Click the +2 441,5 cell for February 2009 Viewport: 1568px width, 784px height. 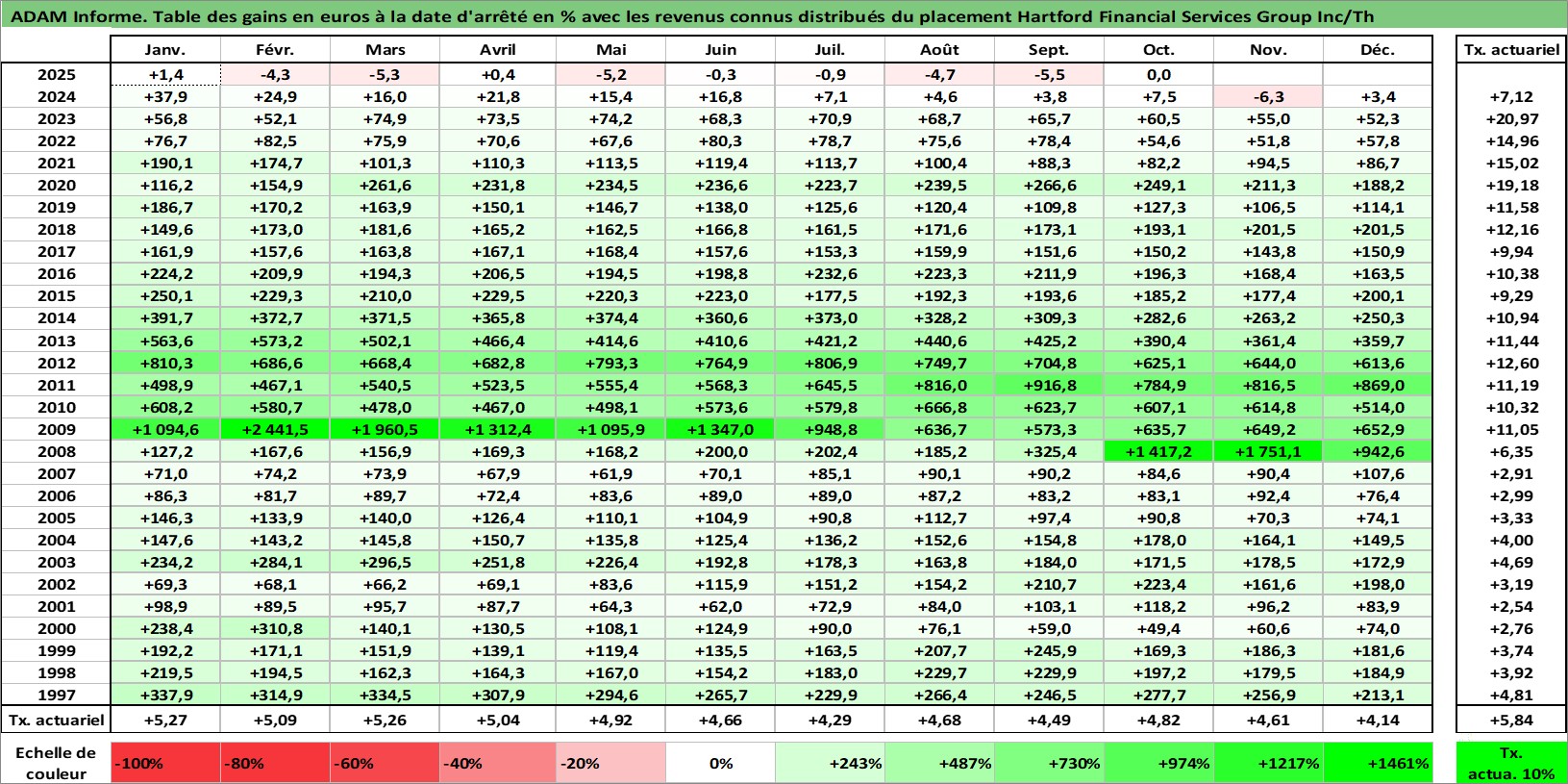(275, 429)
